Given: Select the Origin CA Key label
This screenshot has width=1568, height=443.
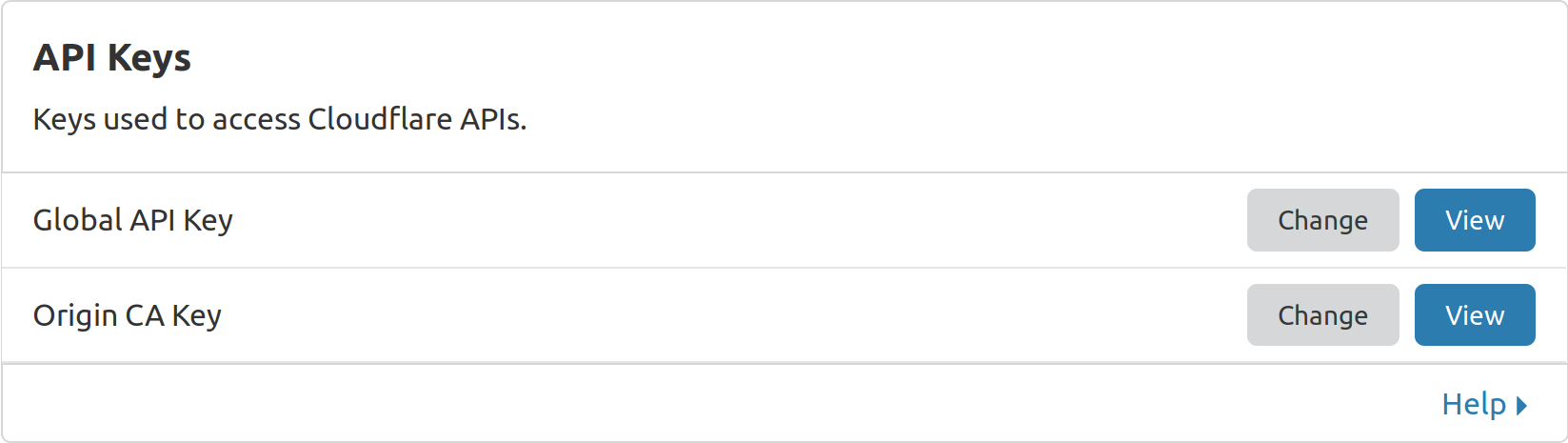Looking at the screenshot, I should click(127, 315).
